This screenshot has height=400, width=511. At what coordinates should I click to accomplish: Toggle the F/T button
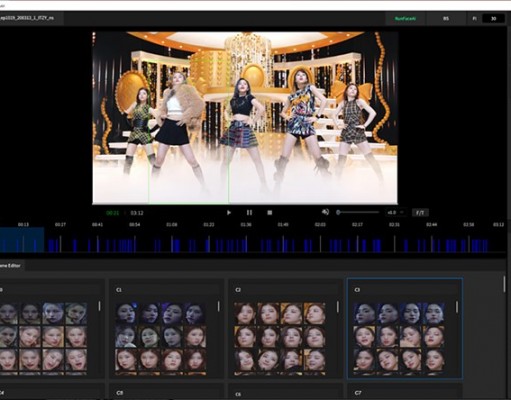click(420, 213)
